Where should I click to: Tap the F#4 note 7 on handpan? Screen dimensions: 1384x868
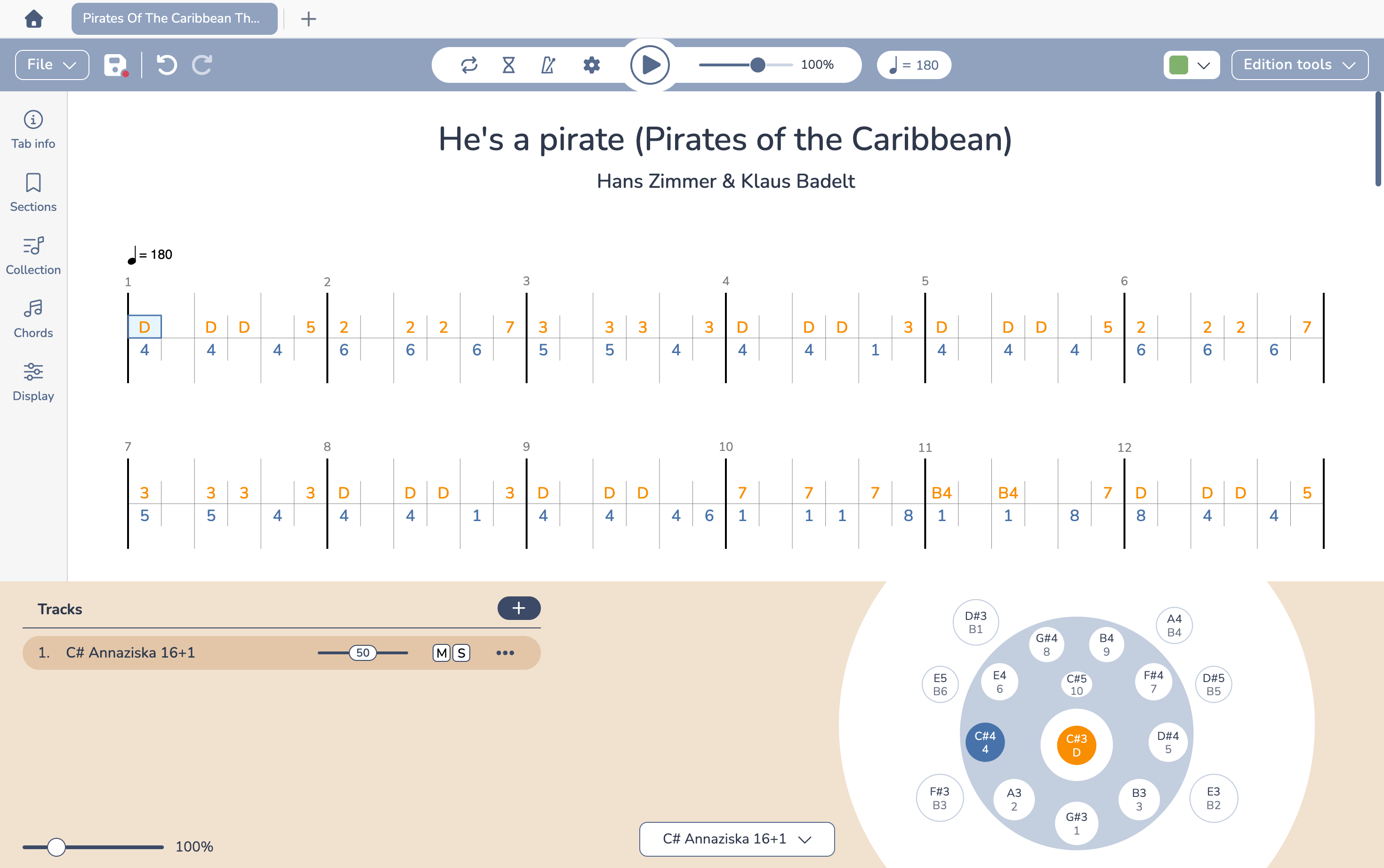pyautogui.click(x=1153, y=682)
